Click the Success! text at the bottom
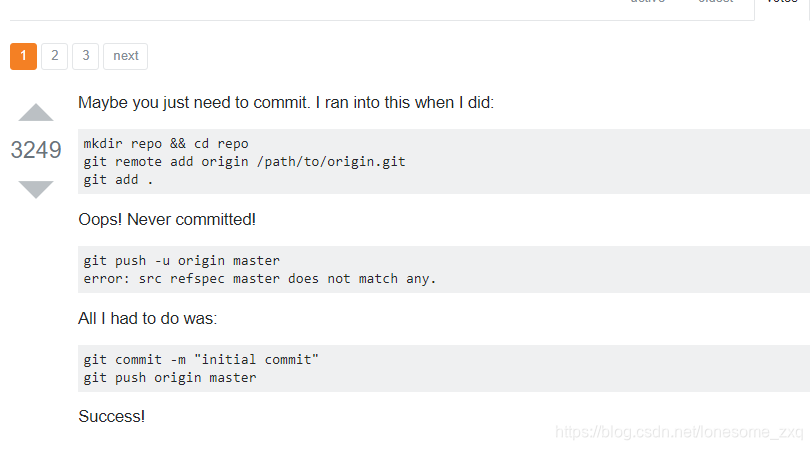The image size is (812, 450). pos(111,416)
